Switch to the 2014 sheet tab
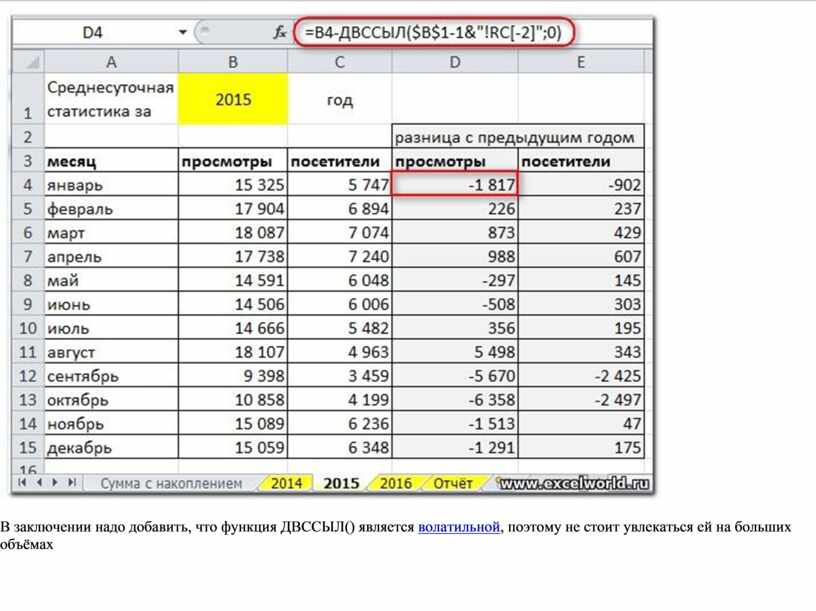Image resolution: width=816 pixels, height=611 pixels. point(286,483)
